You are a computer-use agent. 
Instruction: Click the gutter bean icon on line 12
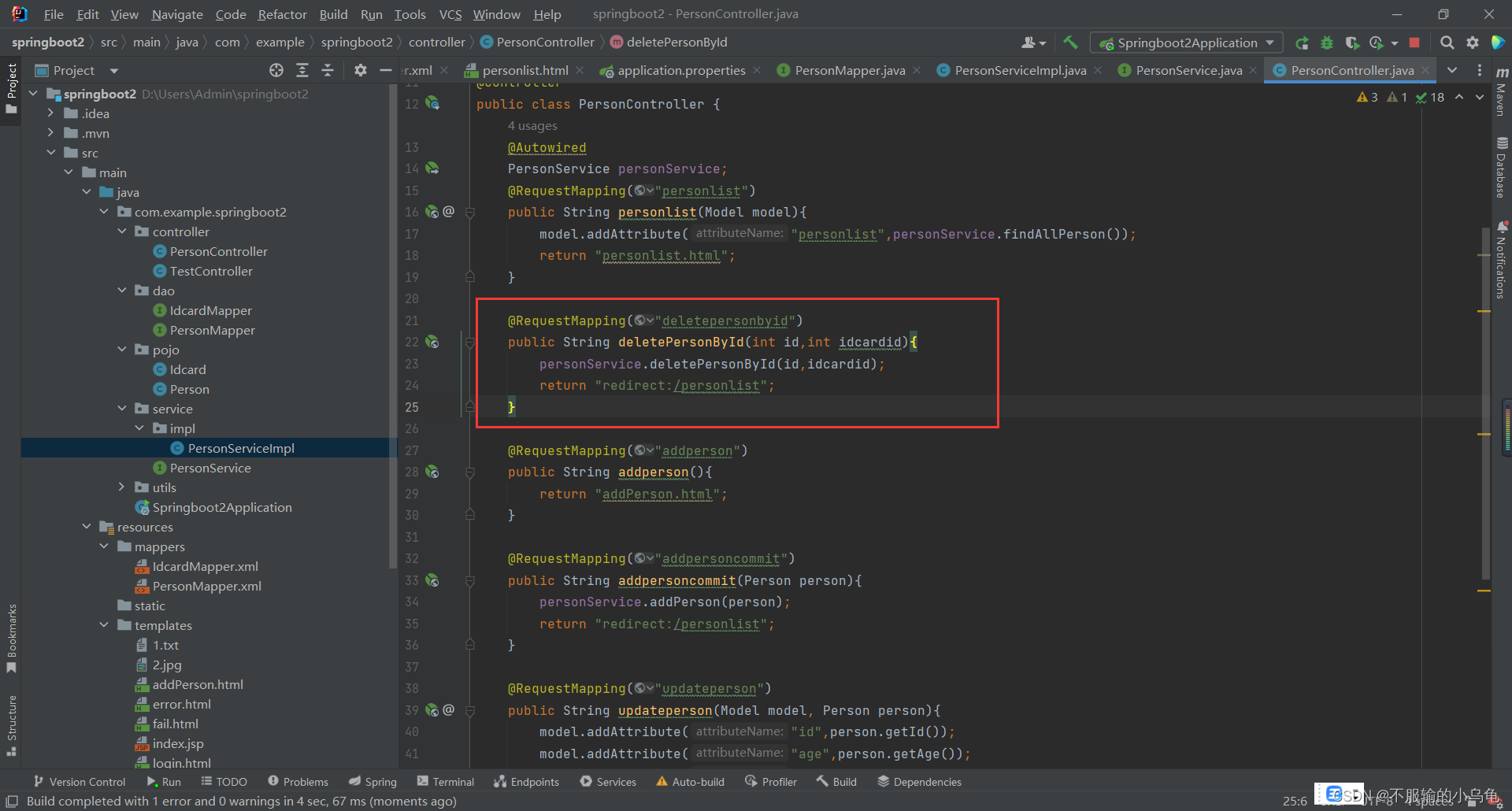coord(432,103)
